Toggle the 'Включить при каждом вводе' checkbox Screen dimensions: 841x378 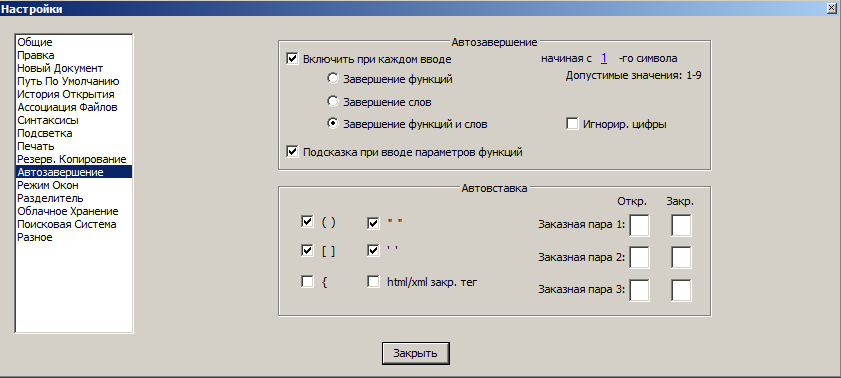[292, 58]
